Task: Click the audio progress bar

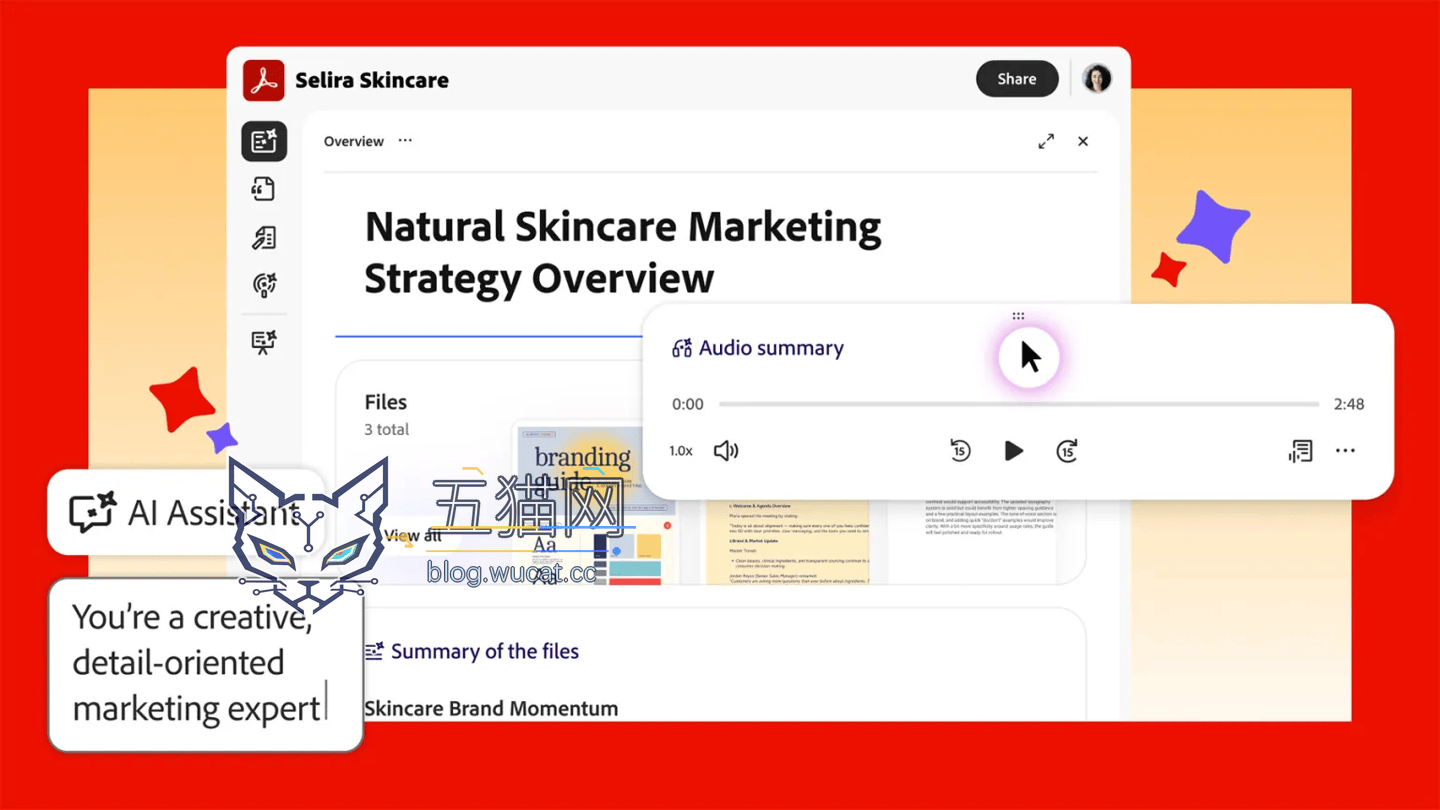Action: [1019, 404]
